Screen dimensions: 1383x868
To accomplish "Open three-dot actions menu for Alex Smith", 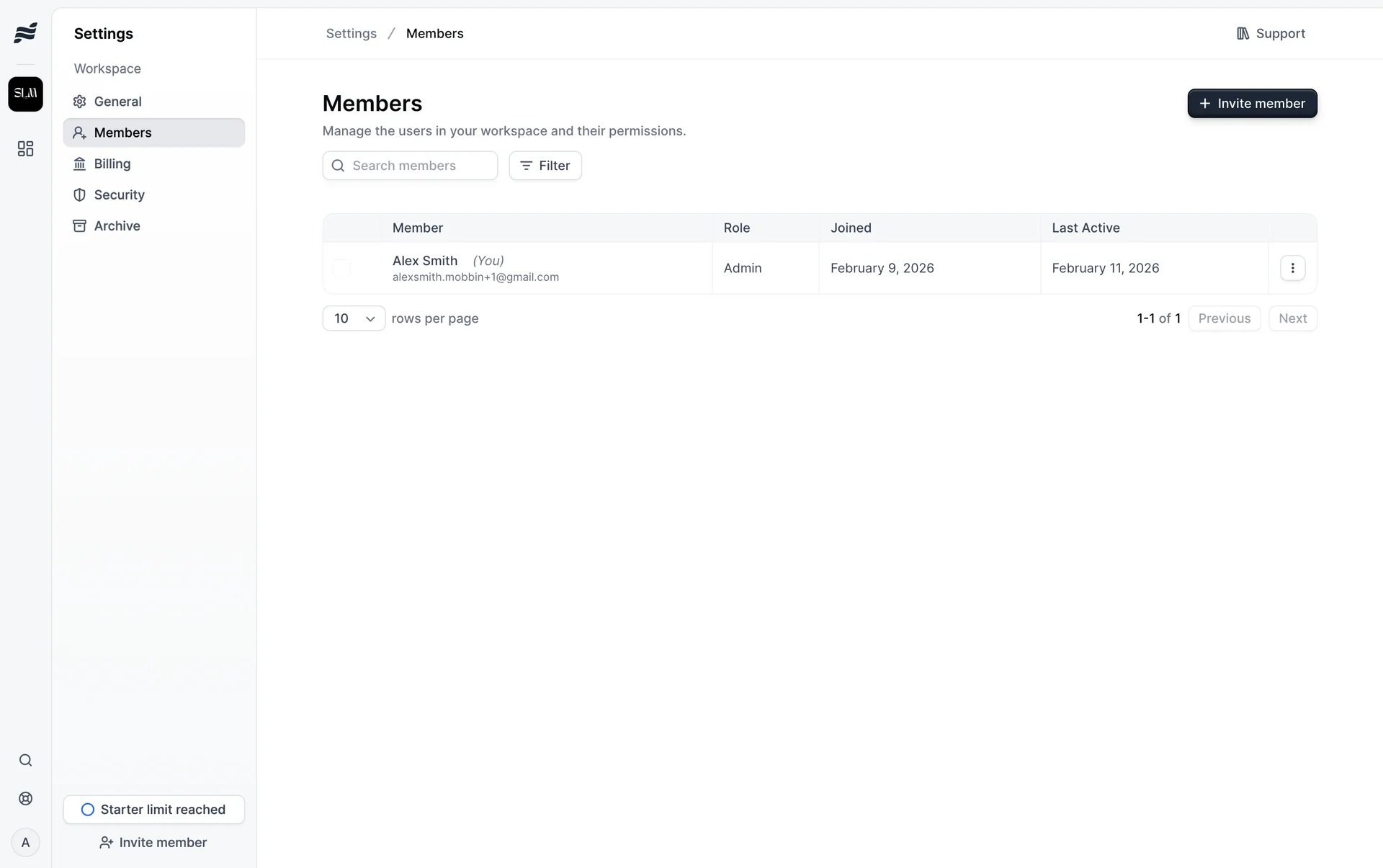I will pyautogui.click(x=1292, y=268).
